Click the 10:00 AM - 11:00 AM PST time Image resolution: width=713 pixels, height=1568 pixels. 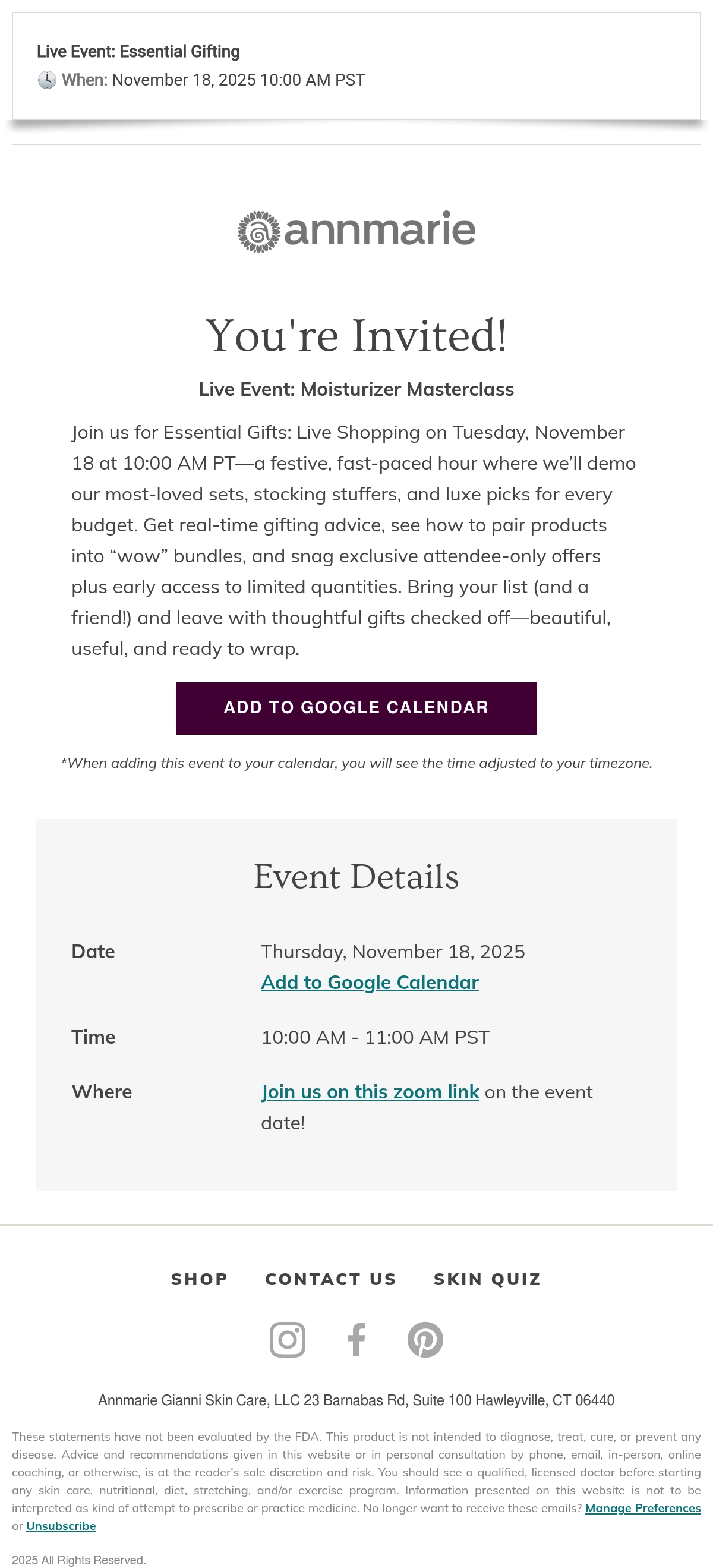pyautogui.click(x=376, y=1037)
